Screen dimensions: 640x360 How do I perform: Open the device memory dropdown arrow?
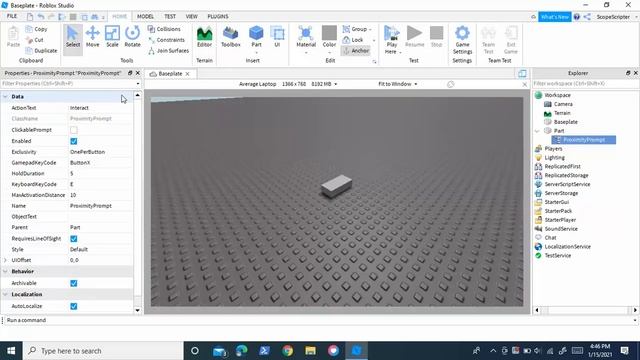(336, 84)
